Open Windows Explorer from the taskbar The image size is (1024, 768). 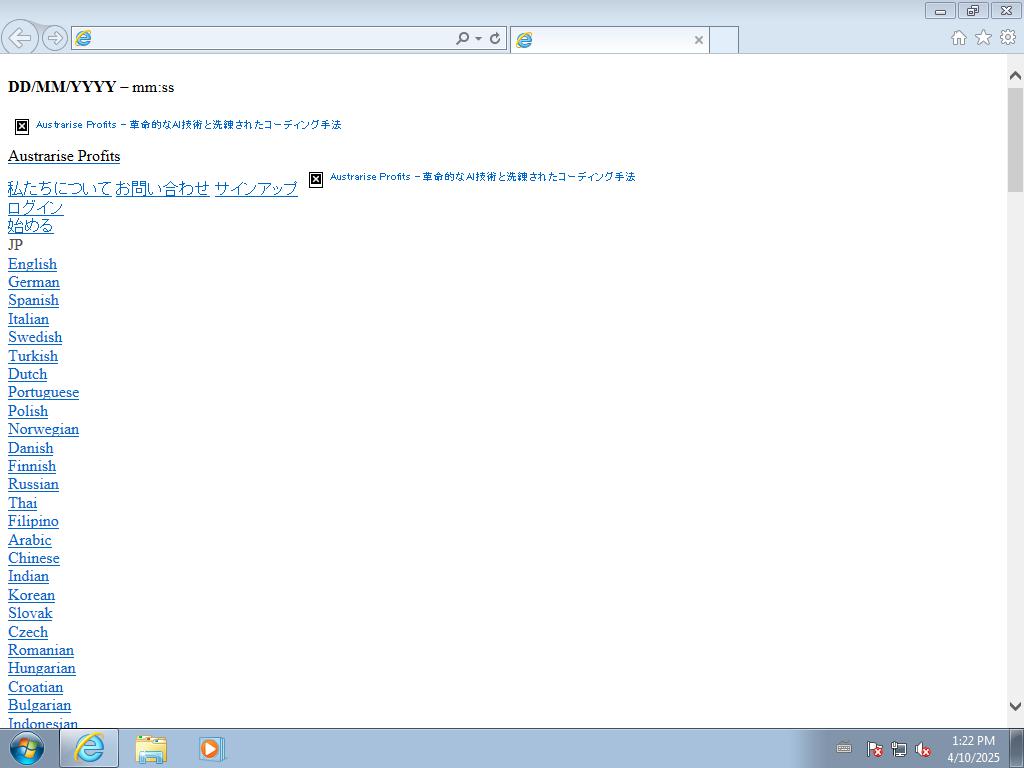151,748
